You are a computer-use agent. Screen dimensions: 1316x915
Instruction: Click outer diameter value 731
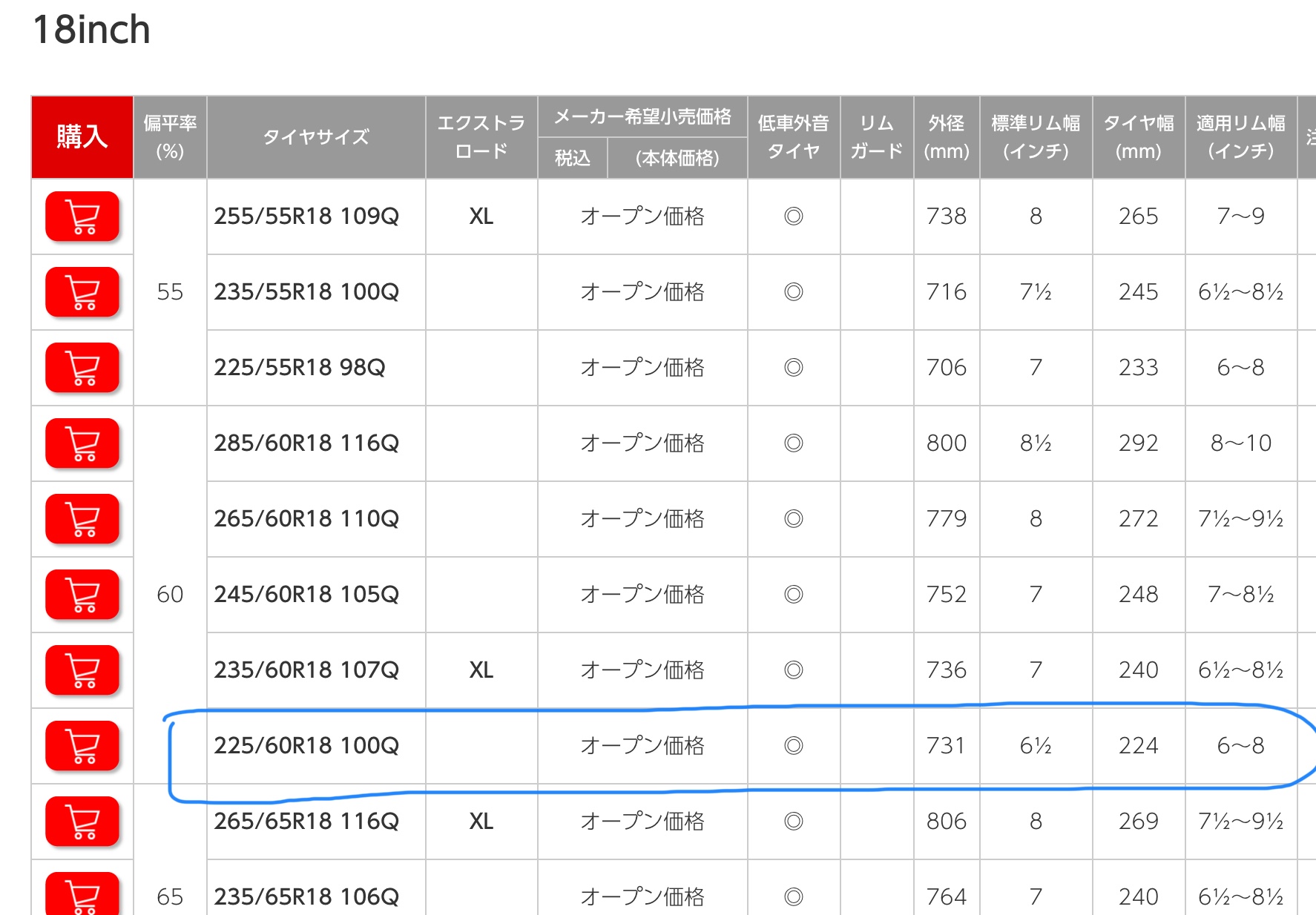point(947,746)
